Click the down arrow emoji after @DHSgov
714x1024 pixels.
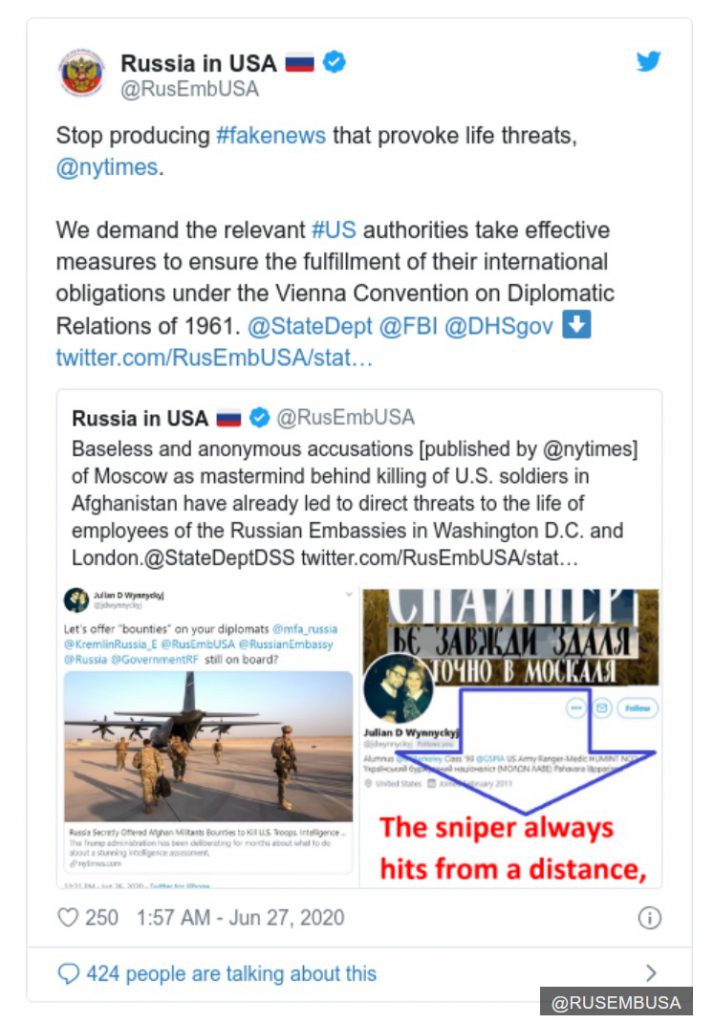tap(576, 325)
